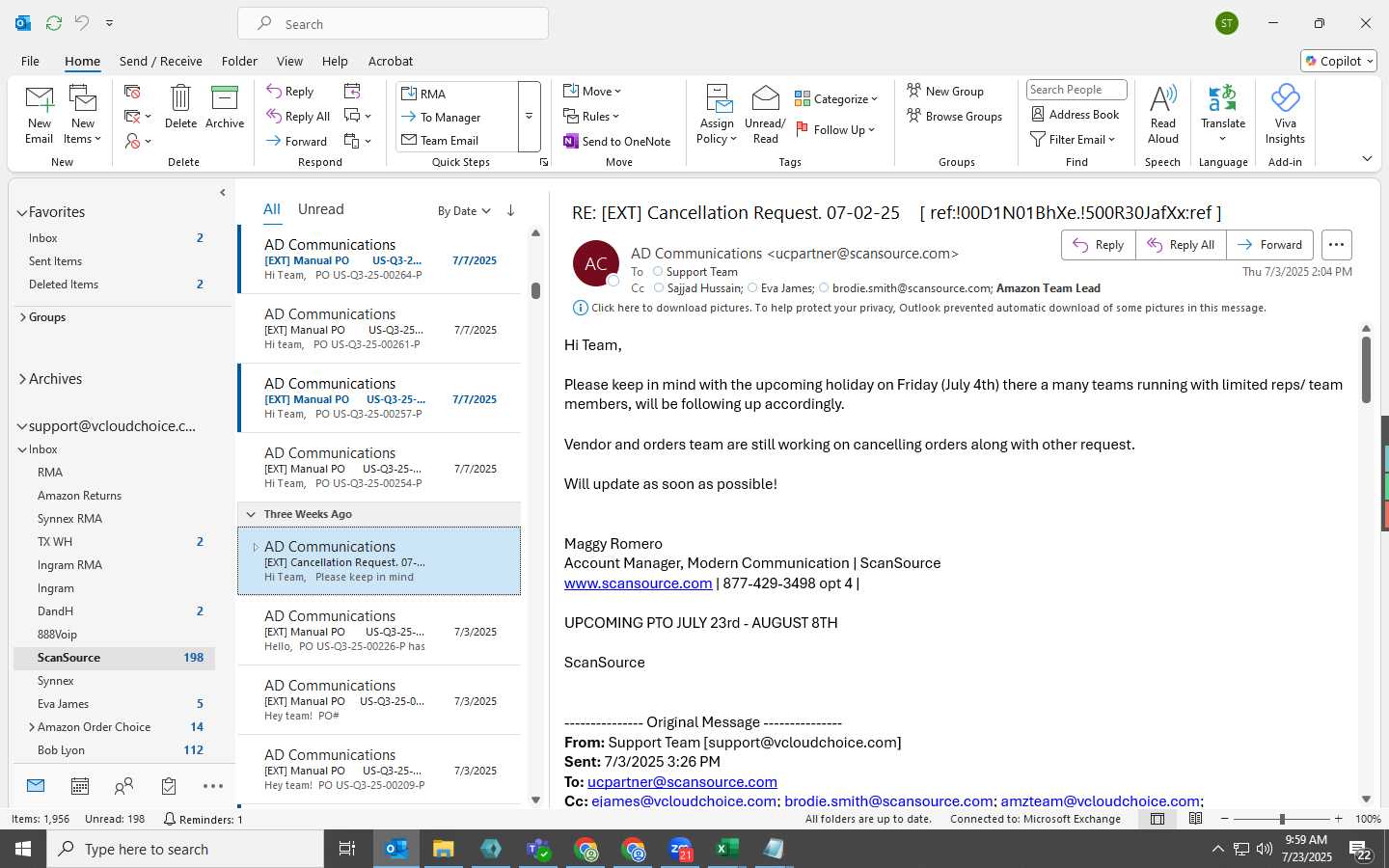The height and width of the screenshot is (868, 1389).
Task: Collapse the Three Weeks Ago group
Action: [x=251, y=514]
